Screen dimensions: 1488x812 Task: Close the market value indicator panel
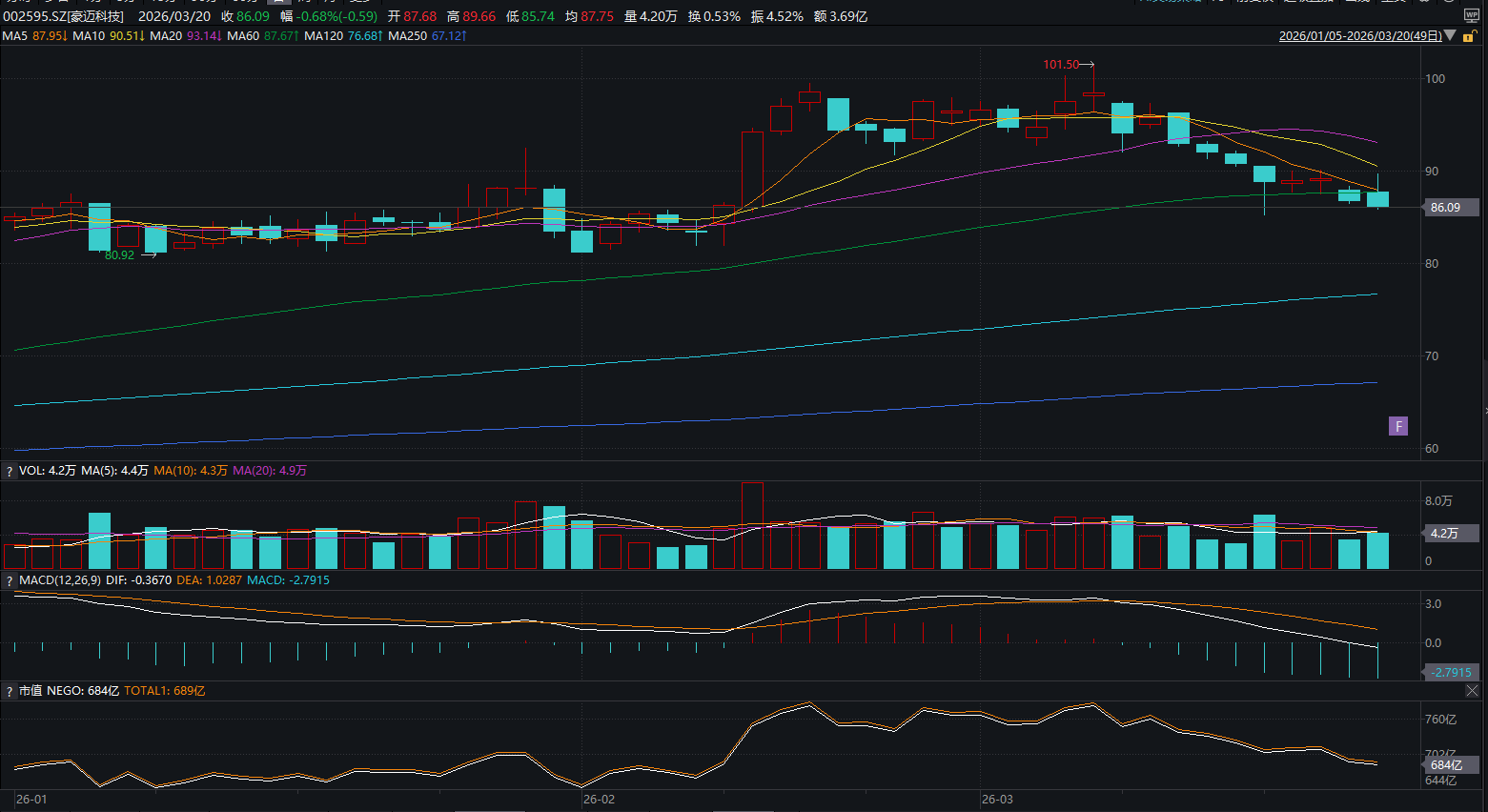1472,691
